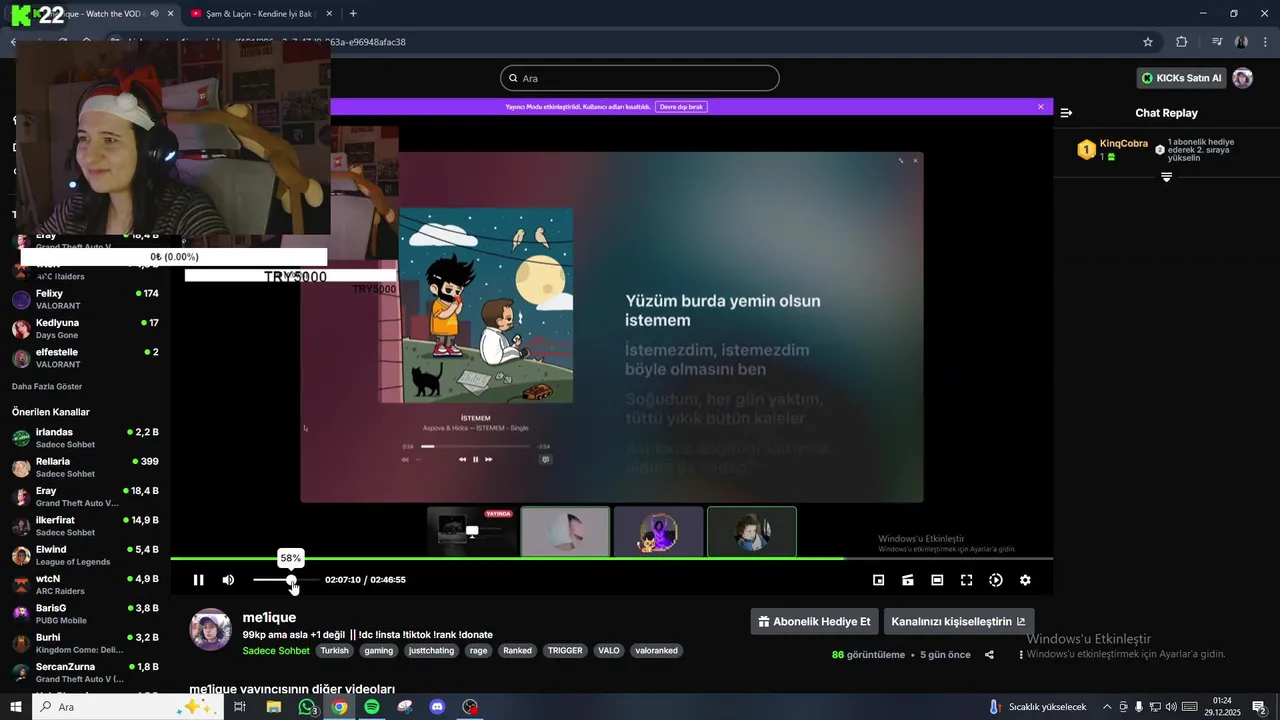Image resolution: width=1280 pixels, height=720 pixels.
Task: Adjust the player volume slider
Action: point(286,580)
